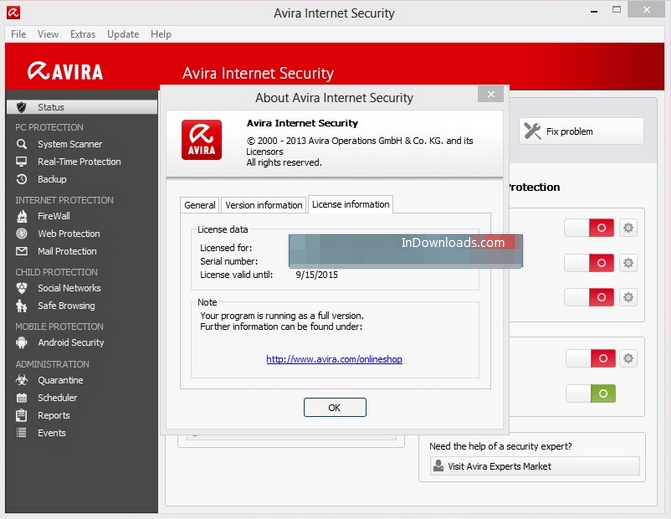Switch to Version information tab

[x=264, y=205]
